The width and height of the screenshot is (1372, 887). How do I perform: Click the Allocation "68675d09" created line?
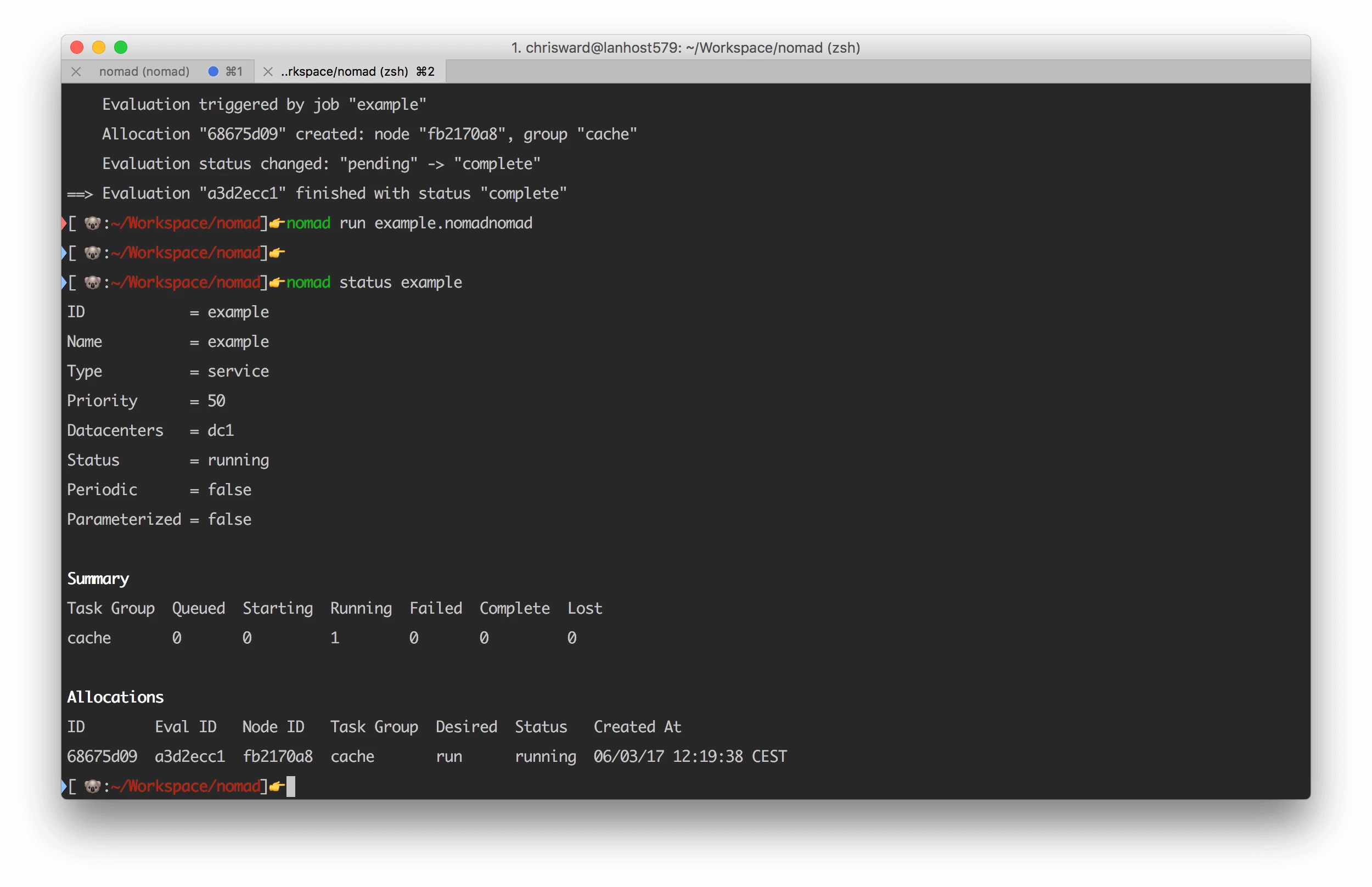pyautogui.click(x=370, y=134)
